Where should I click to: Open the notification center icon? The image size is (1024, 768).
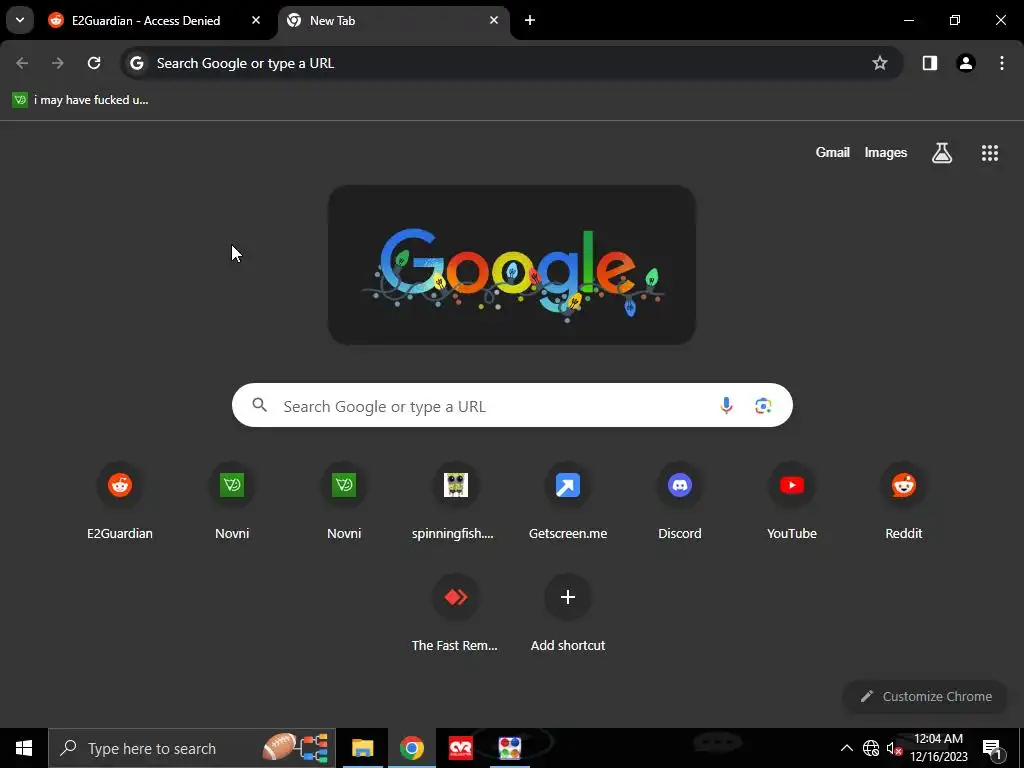(x=992, y=748)
